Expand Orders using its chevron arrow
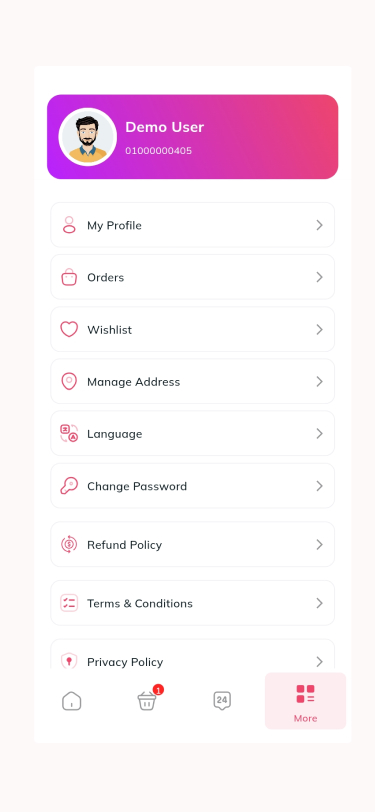This screenshot has width=375, height=812. [x=320, y=277]
